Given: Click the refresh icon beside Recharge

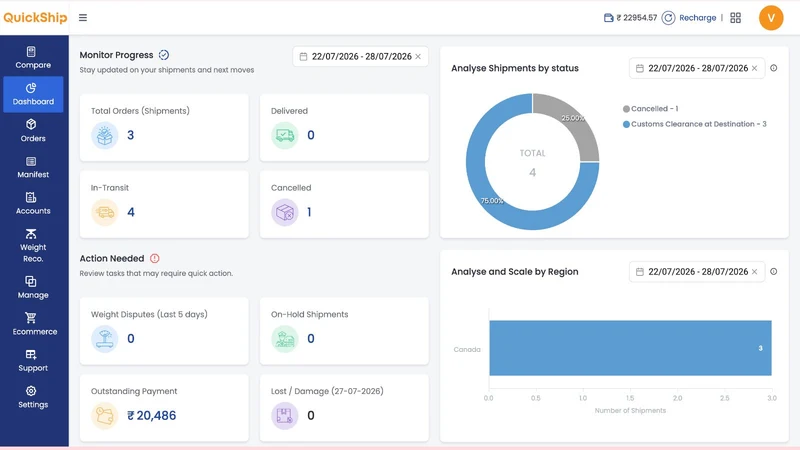Looking at the screenshot, I should click(668, 18).
